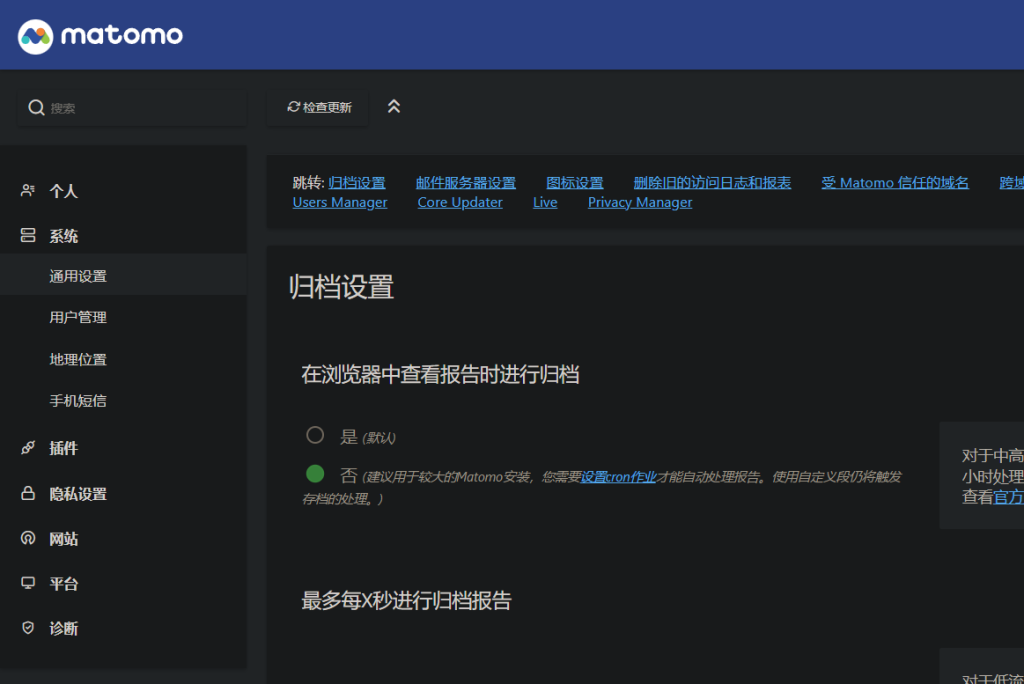1024x684 pixels.
Task: Click the 检查更新 button
Action: tap(317, 106)
